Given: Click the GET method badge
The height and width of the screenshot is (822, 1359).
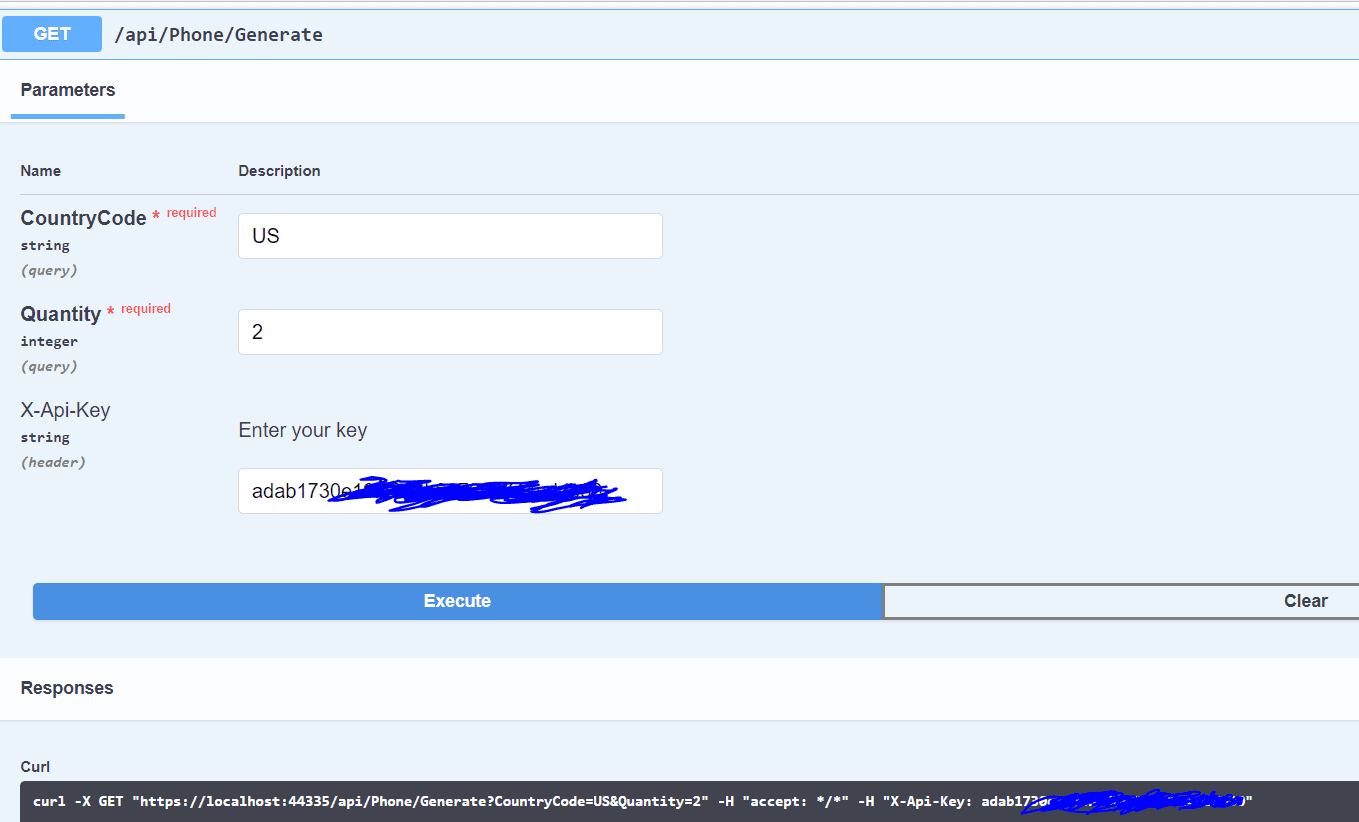Looking at the screenshot, I should tap(51, 33).
